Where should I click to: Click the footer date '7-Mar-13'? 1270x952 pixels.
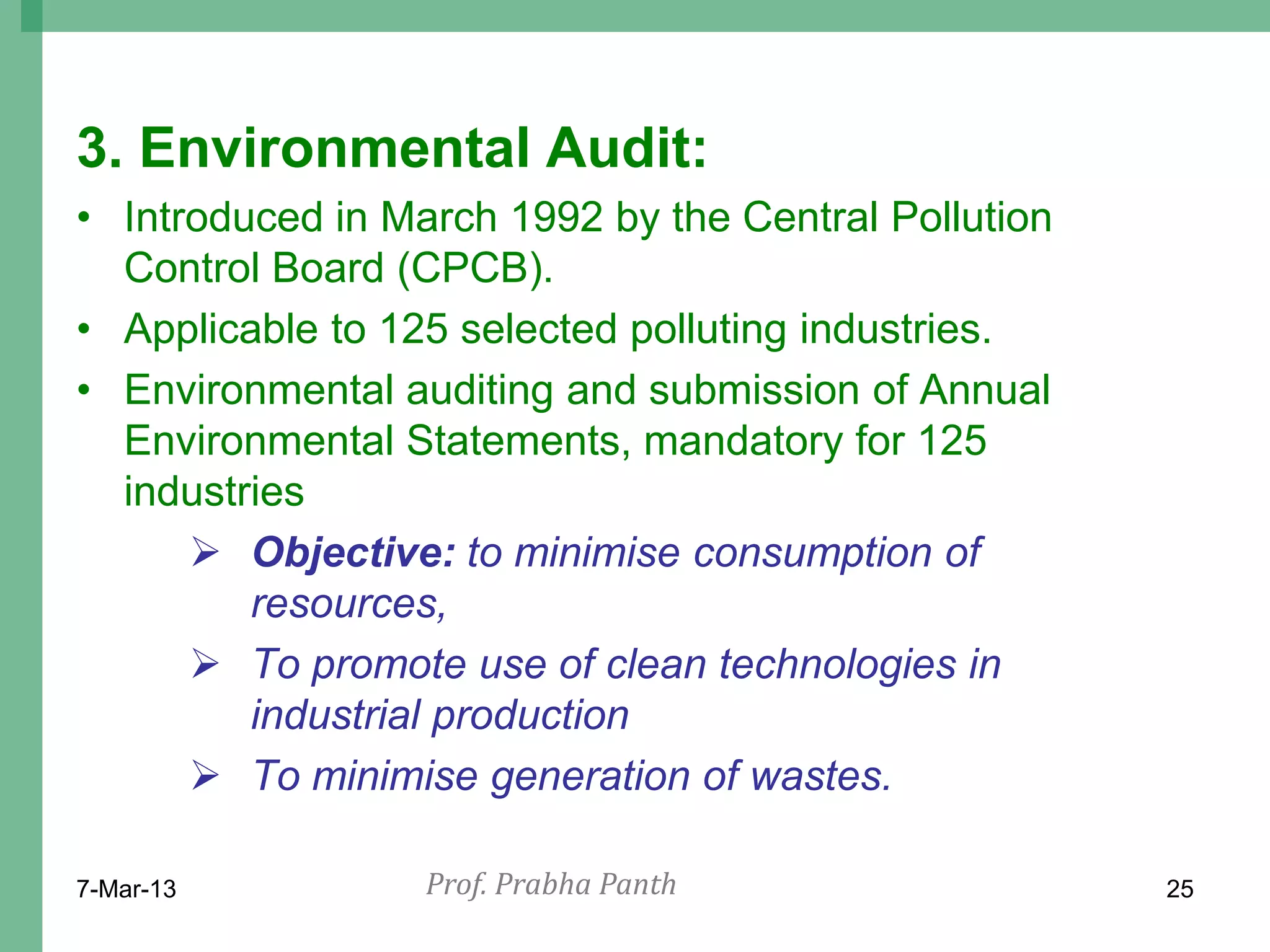coord(126,889)
